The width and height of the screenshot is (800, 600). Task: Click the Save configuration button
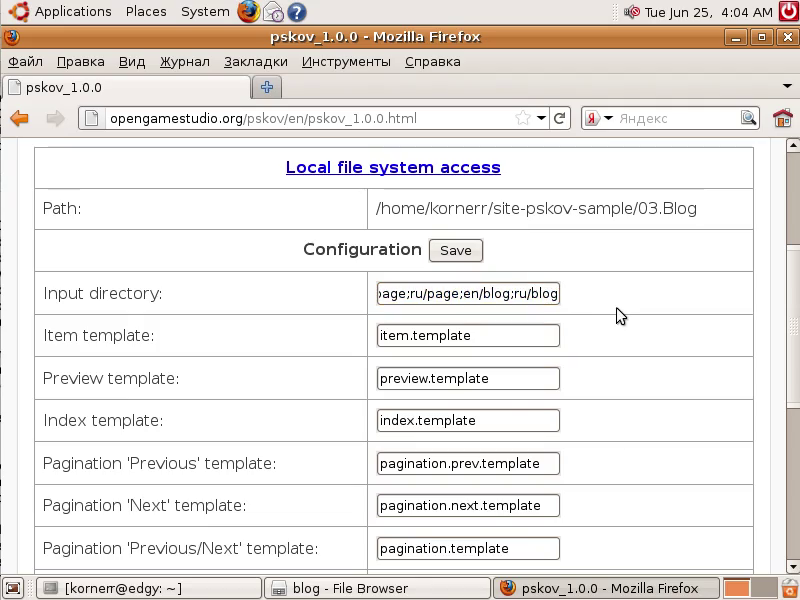click(455, 250)
